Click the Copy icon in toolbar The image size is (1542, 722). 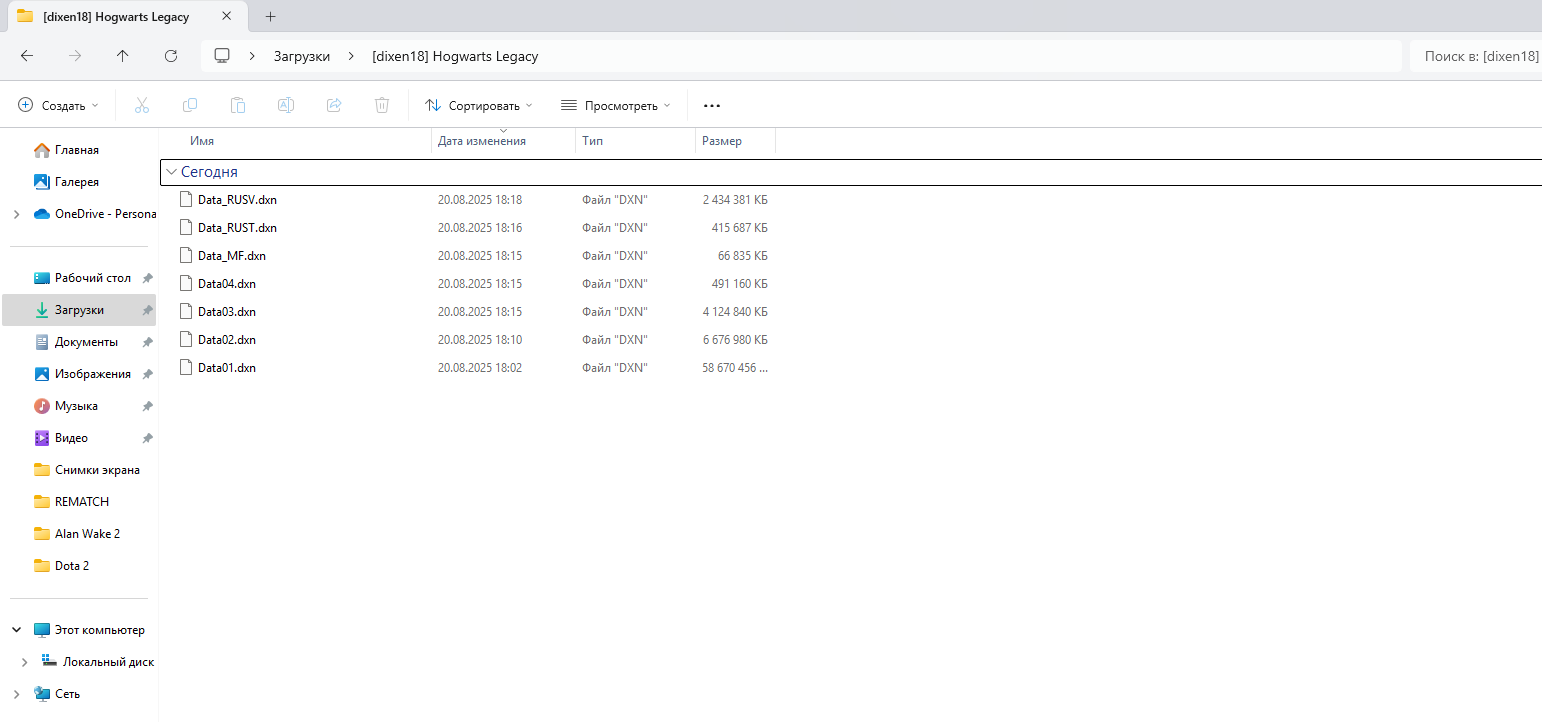pos(190,105)
